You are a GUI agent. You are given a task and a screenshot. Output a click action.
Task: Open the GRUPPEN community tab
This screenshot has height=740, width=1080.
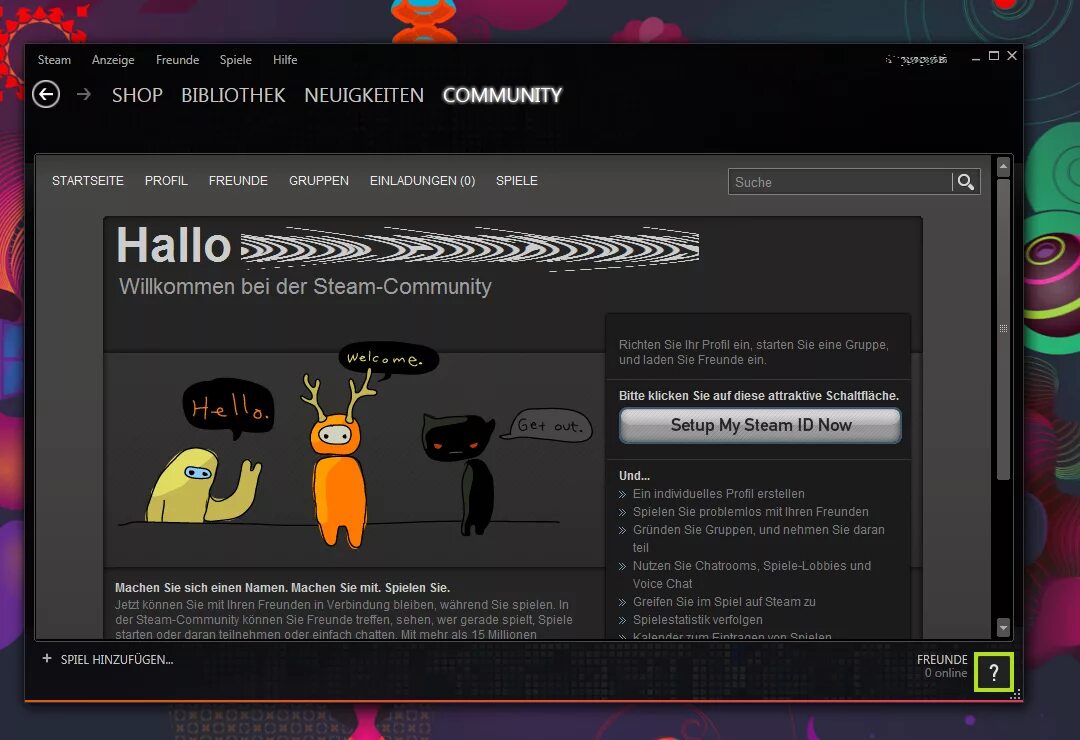pos(319,181)
